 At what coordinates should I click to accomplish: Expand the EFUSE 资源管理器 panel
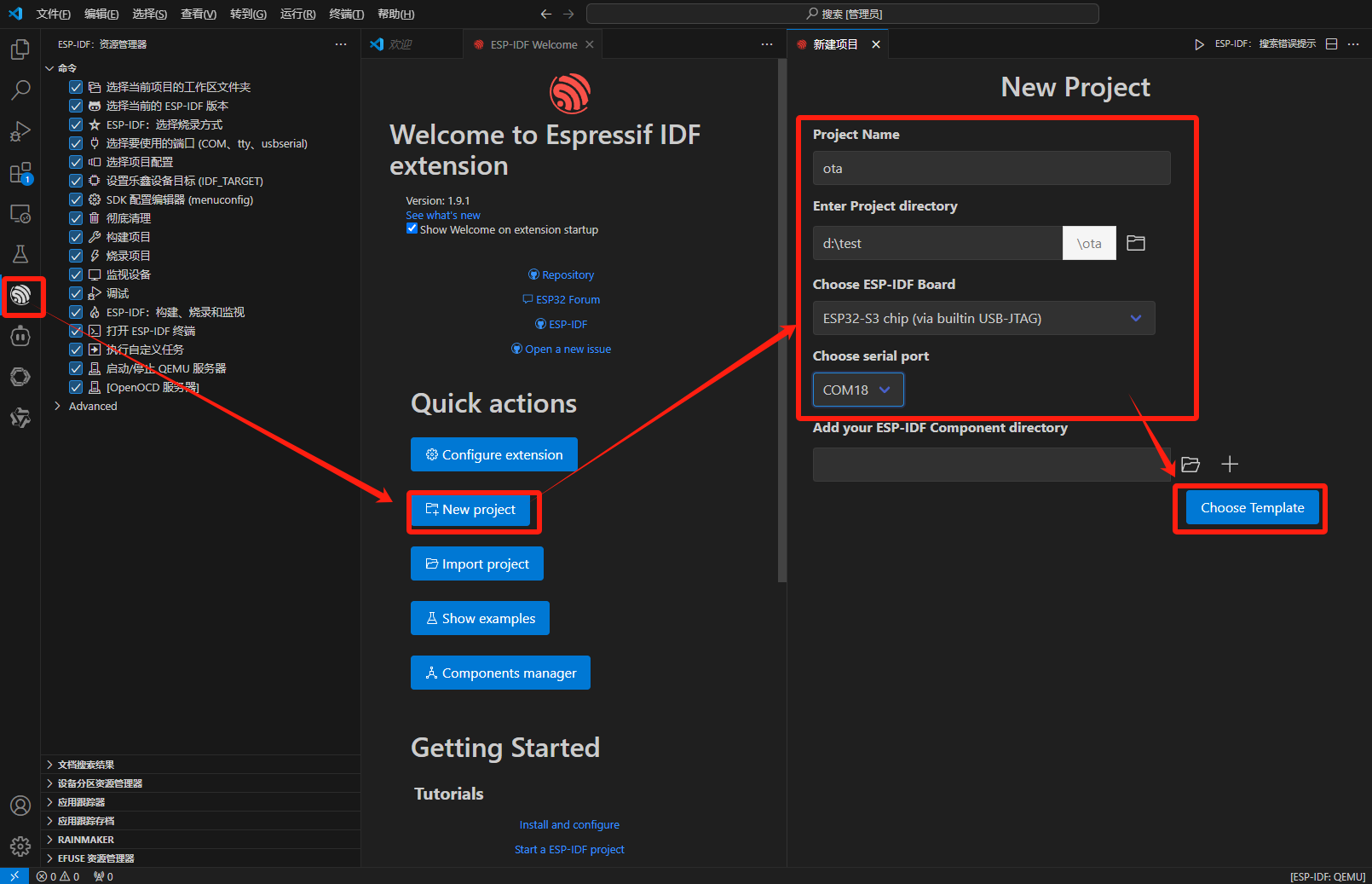click(x=200, y=858)
